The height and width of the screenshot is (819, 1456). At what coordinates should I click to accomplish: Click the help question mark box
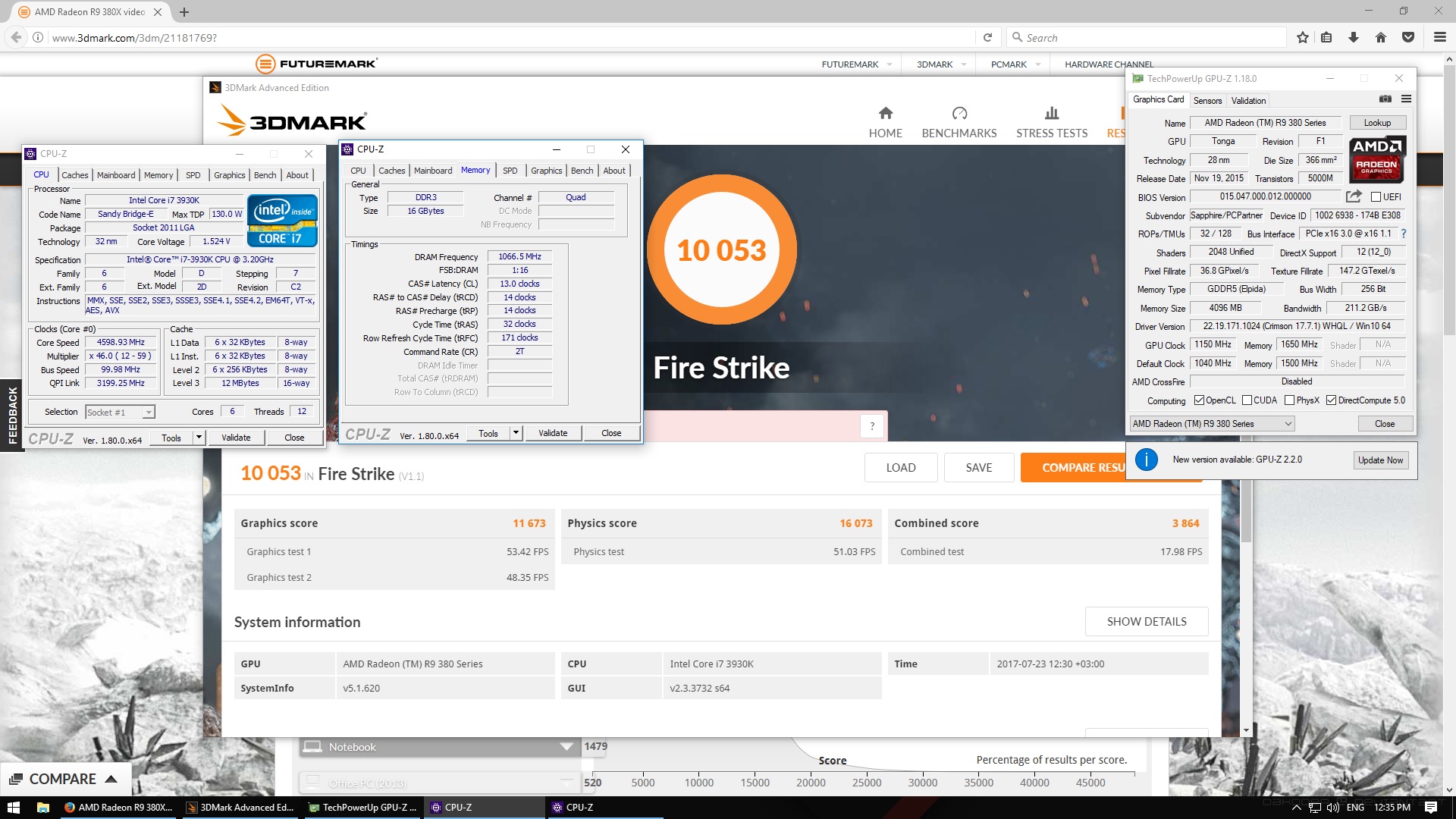click(872, 426)
